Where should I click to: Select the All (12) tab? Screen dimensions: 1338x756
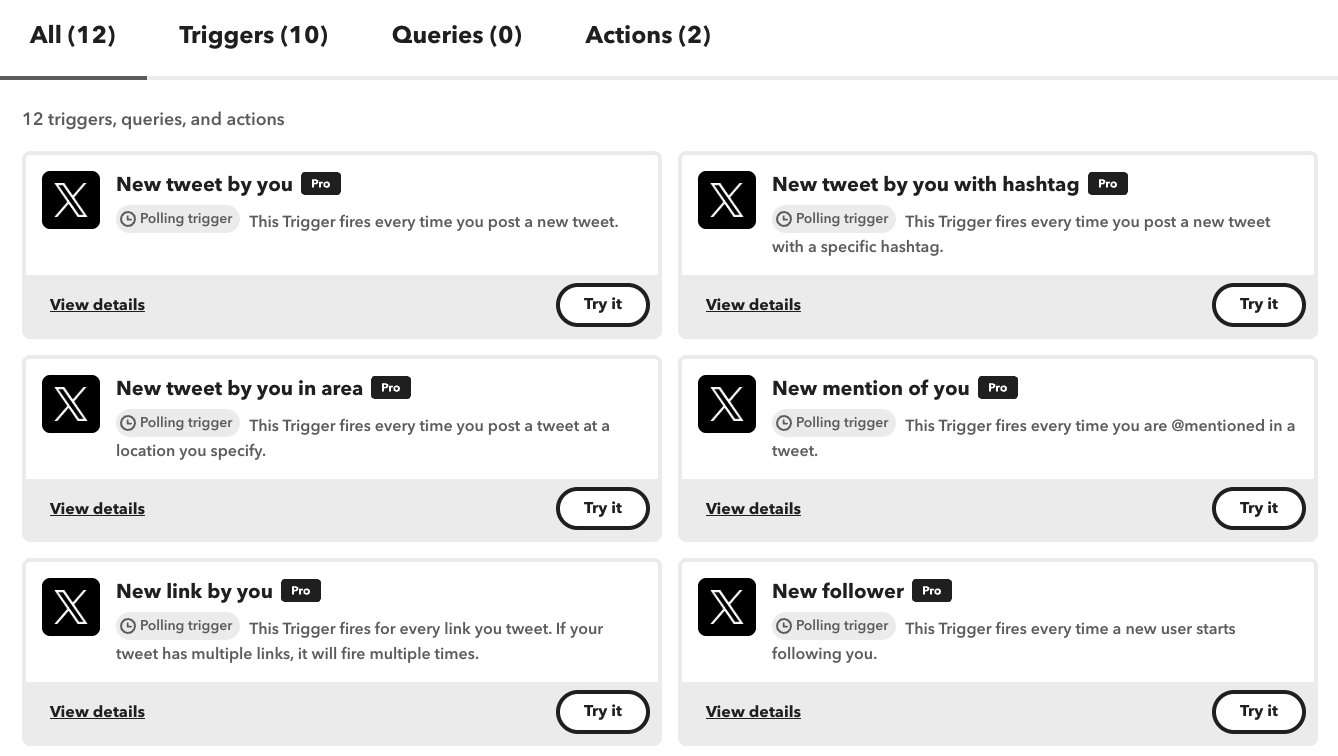coord(73,35)
